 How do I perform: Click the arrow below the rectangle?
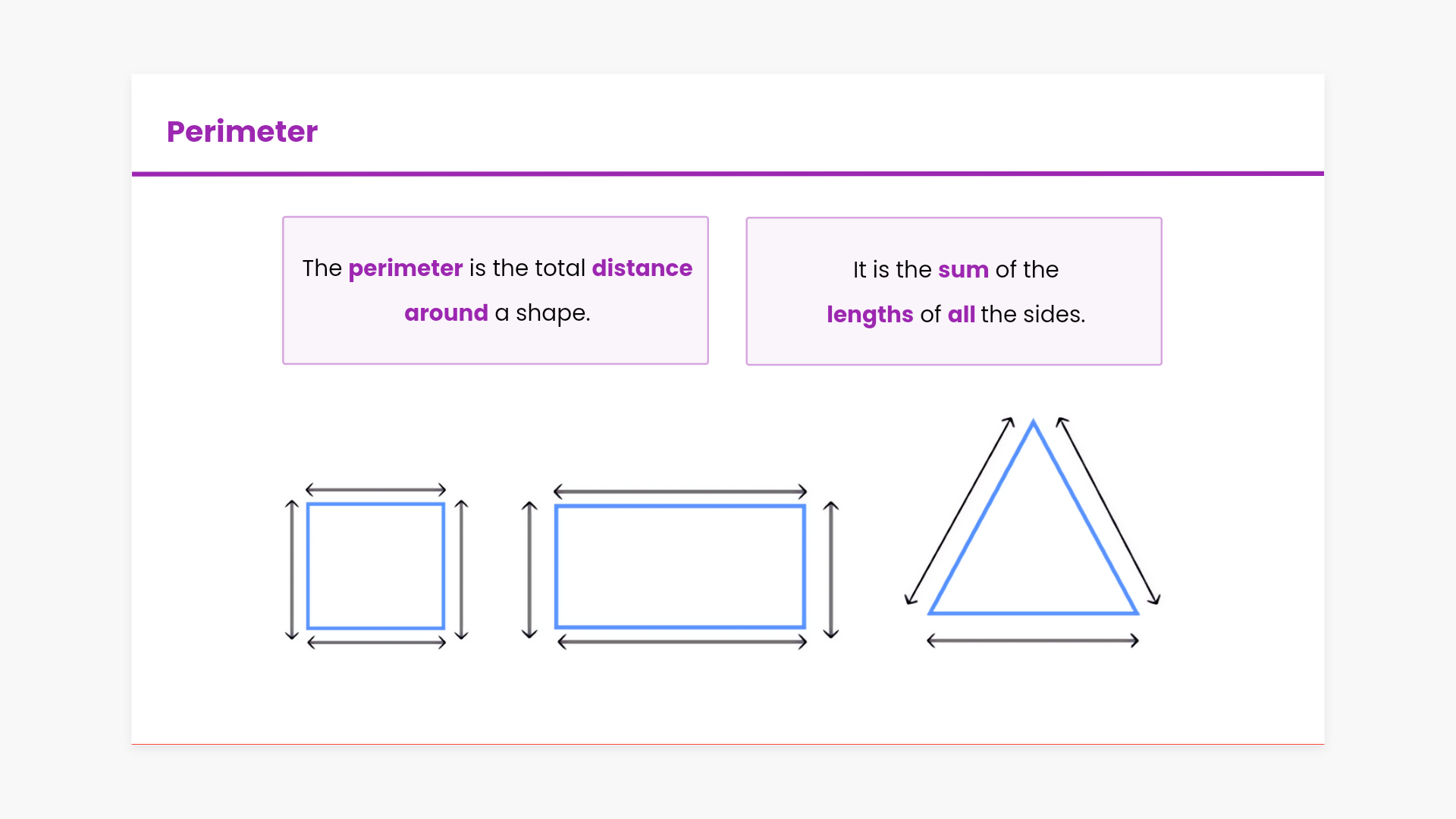click(x=682, y=642)
